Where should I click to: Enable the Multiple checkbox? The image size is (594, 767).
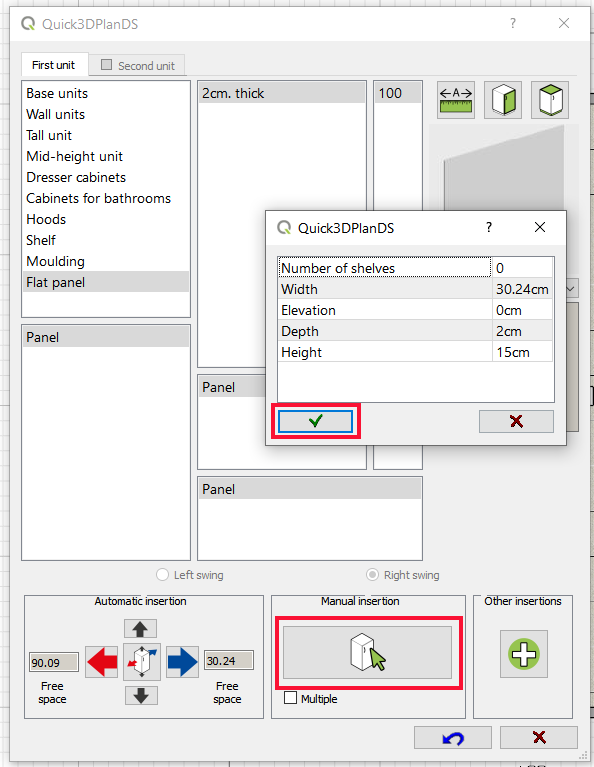pyautogui.click(x=291, y=698)
